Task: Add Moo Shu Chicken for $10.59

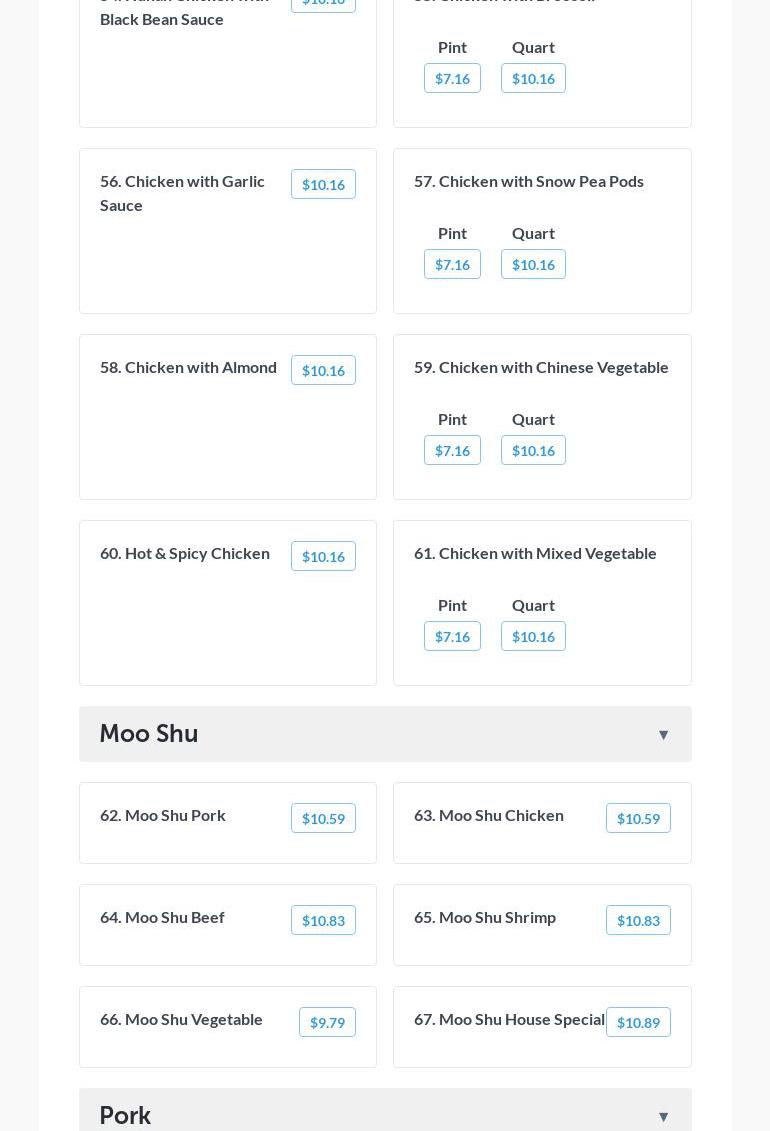Action: (638, 819)
